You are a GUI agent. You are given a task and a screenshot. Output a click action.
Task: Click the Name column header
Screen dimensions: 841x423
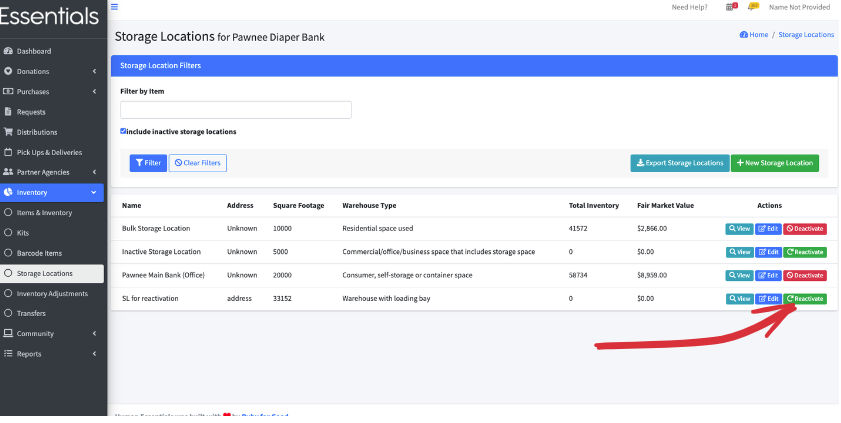click(131, 205)
